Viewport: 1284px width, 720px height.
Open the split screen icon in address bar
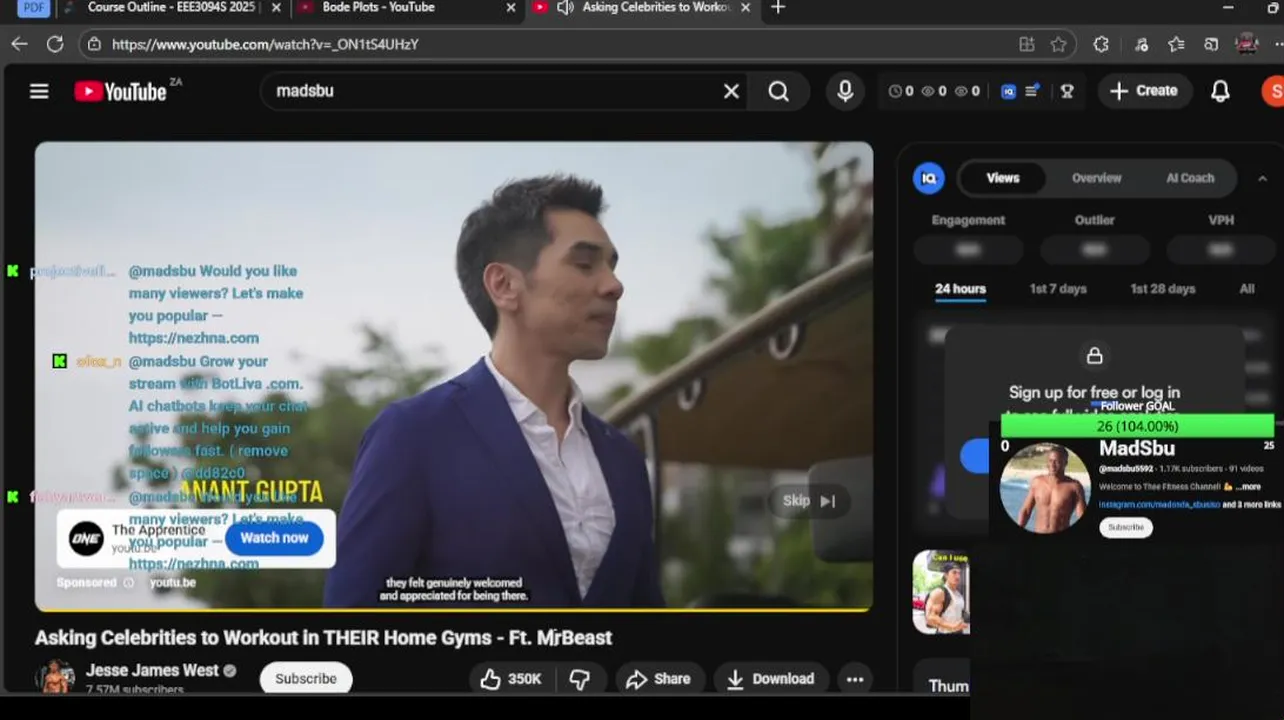(x=1027, y=44)
